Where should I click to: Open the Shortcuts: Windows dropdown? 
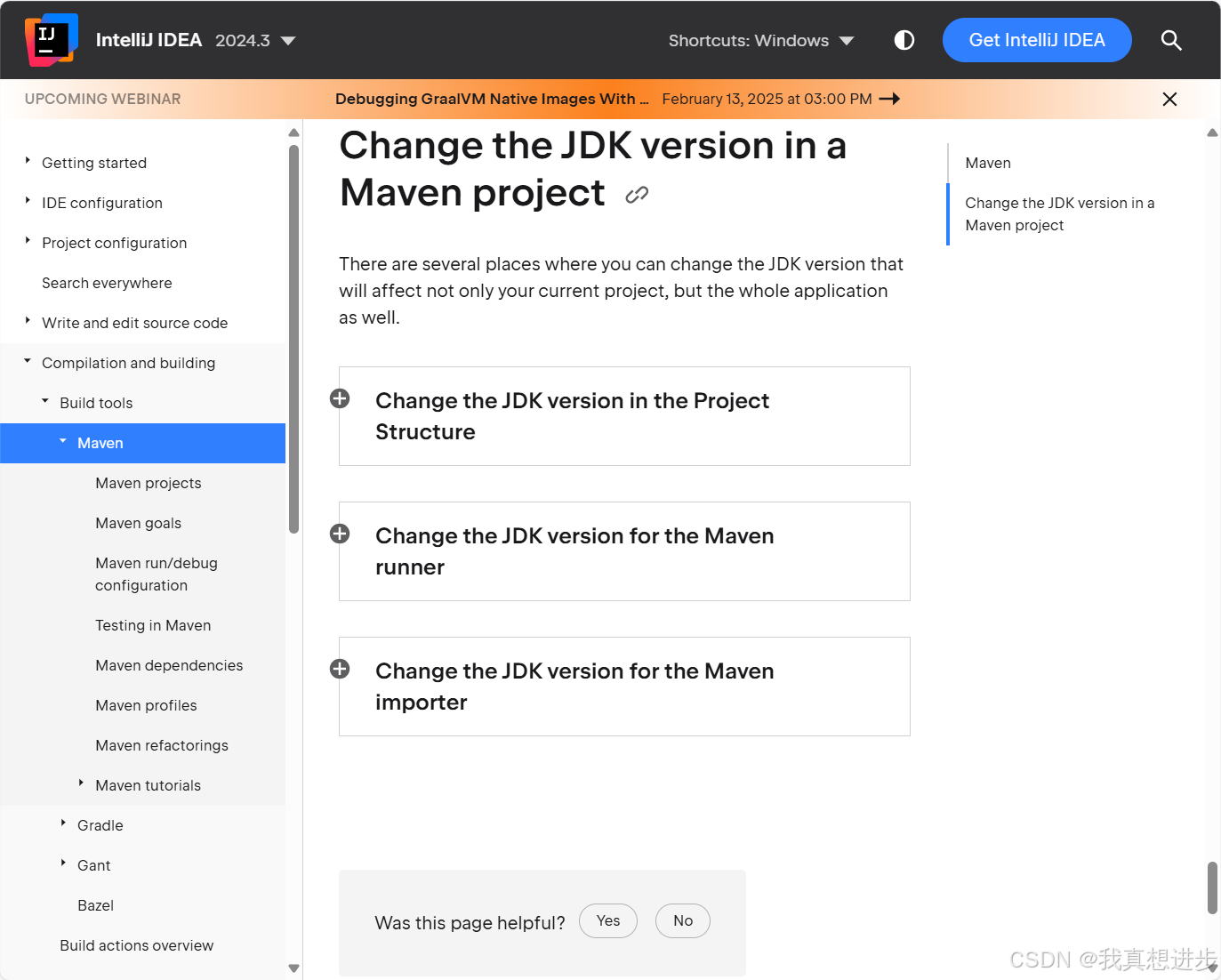pyautogui.click(x=760, y=40)
